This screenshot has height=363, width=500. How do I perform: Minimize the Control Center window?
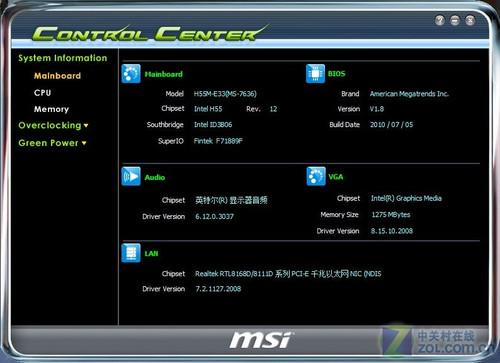455,20
